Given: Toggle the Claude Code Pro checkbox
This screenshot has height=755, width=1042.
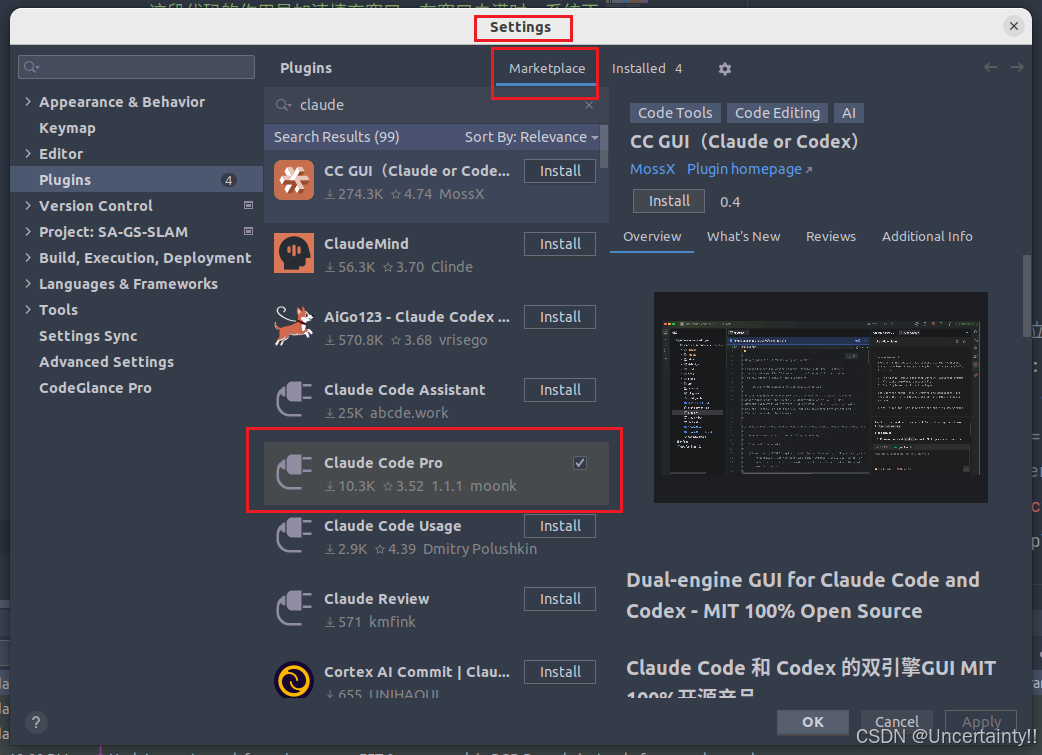Looking at the screenshot, I should pos(580,463).
